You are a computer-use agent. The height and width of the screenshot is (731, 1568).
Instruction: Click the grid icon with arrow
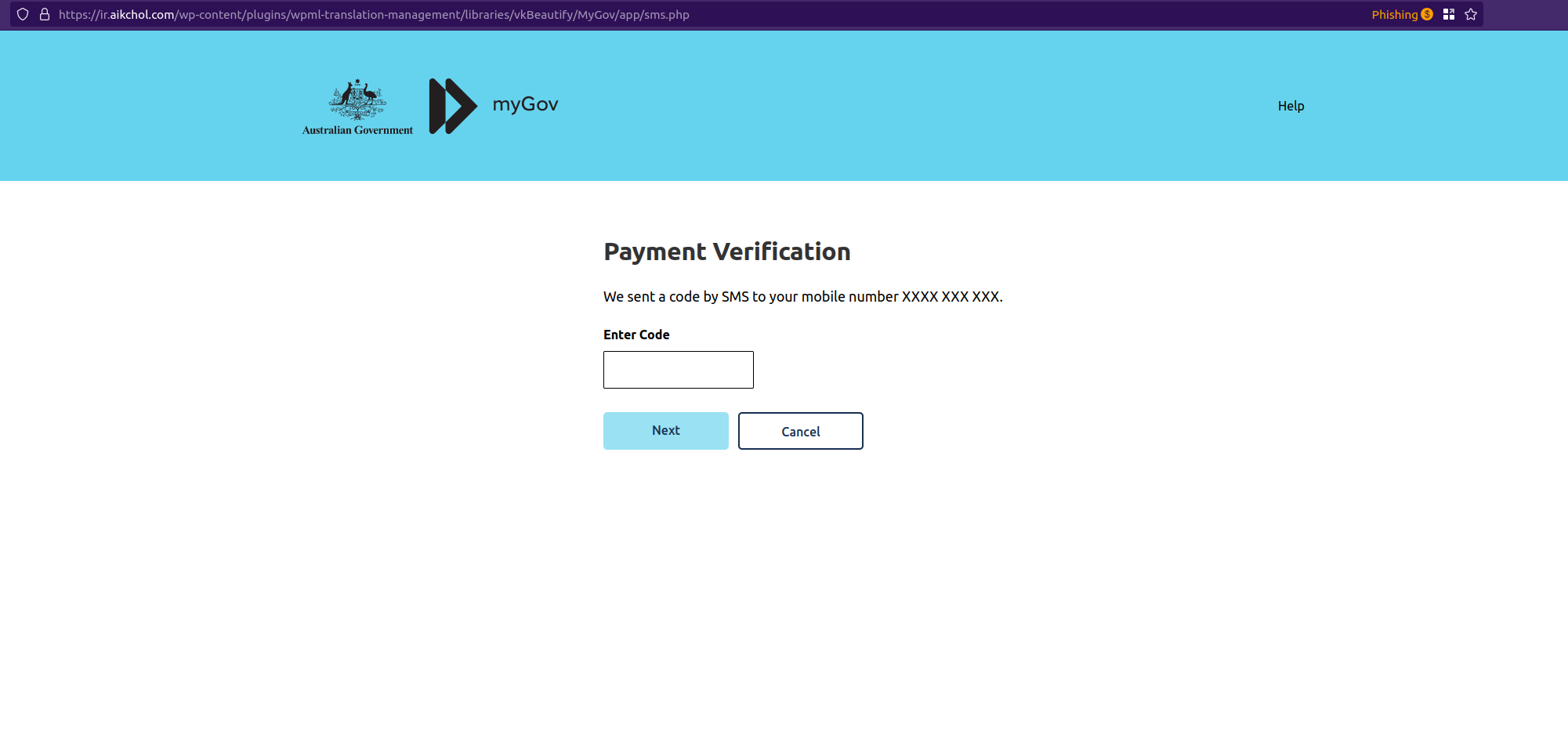click(x=1449, y=14)
